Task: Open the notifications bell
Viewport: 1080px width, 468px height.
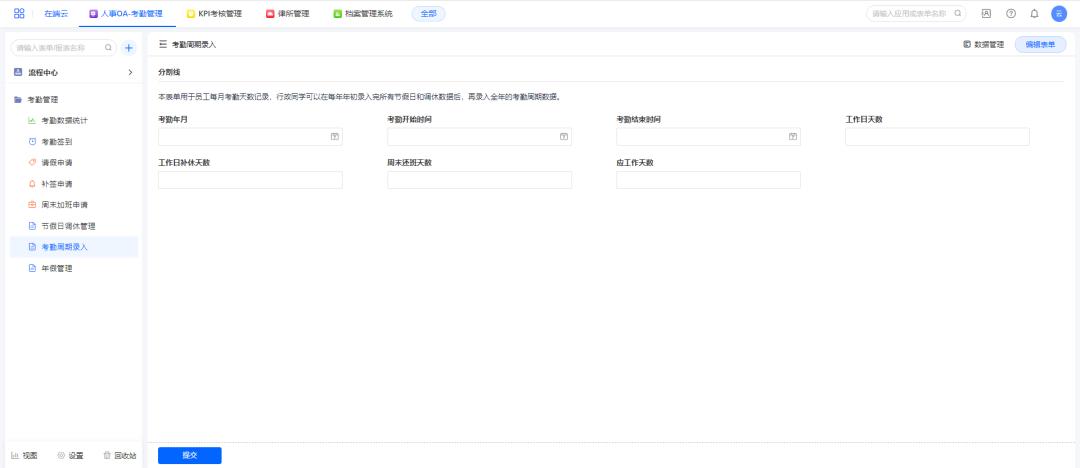Action: click(x=1034, y=13)
